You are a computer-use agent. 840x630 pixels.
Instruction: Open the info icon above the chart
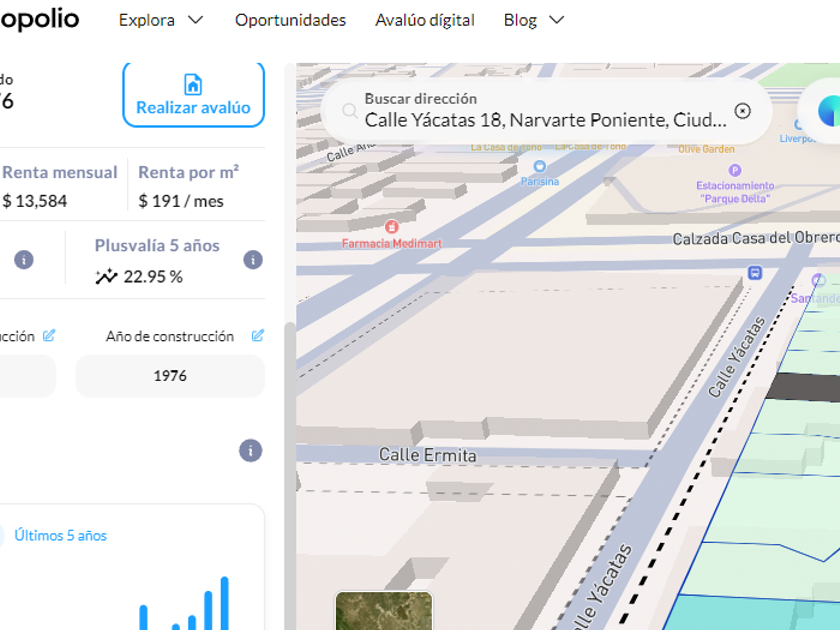click(x=250, y=451)
